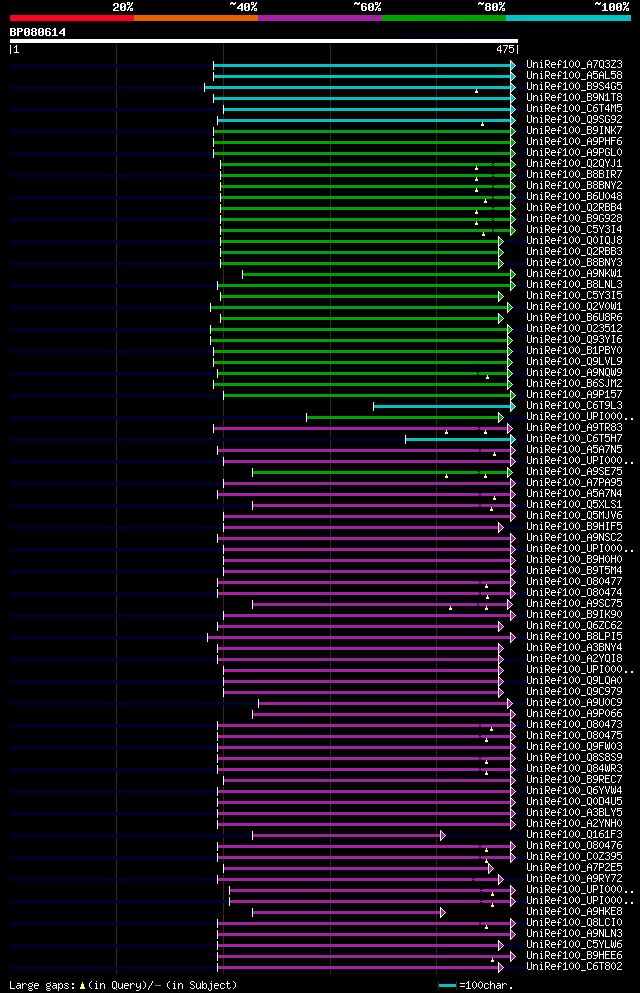Viewport: 640px width, 993px height.
Task: Select hit UniRef100_B6U048
Action: [574, 196]
